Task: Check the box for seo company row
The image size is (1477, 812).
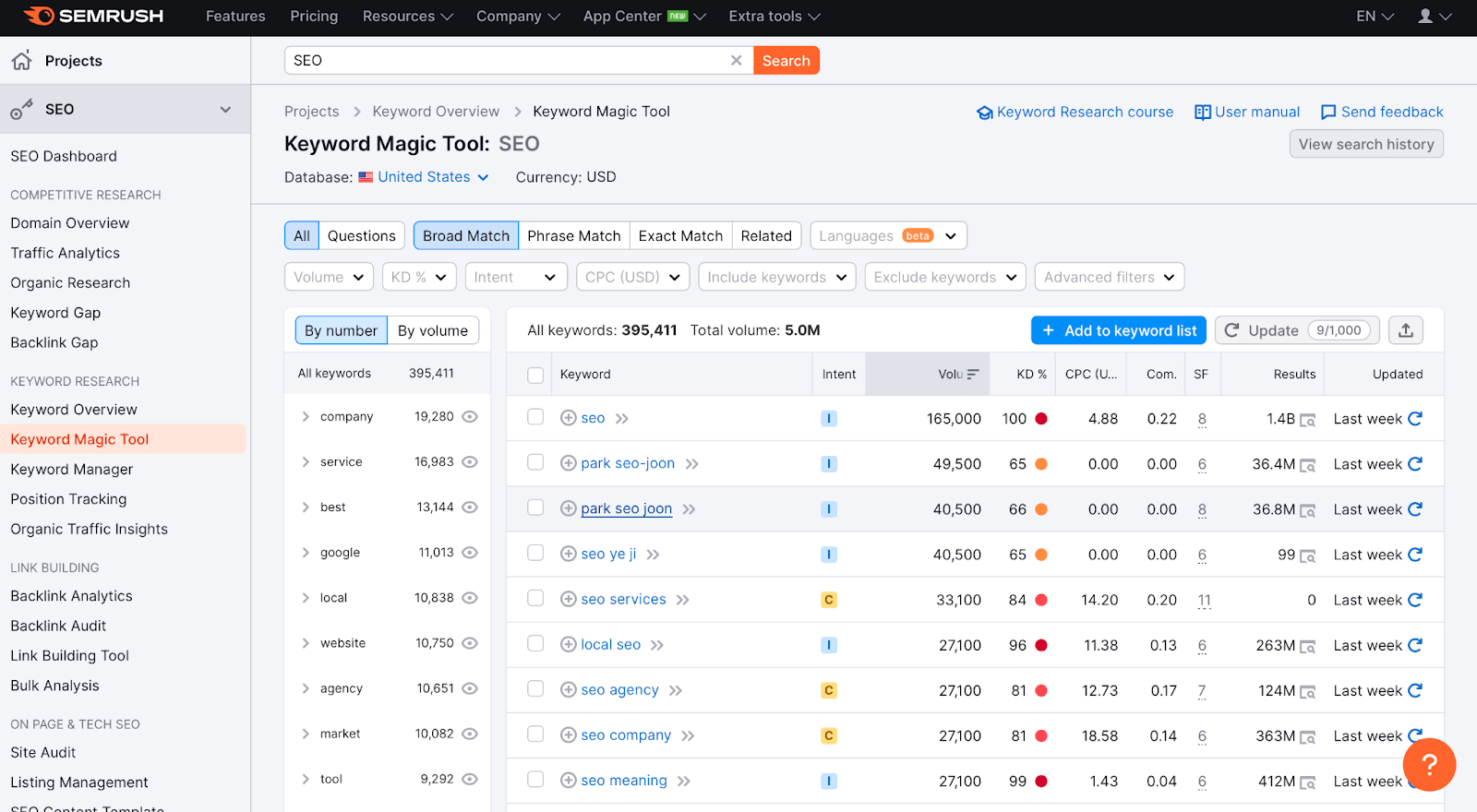Action: (x=535, y=734)
